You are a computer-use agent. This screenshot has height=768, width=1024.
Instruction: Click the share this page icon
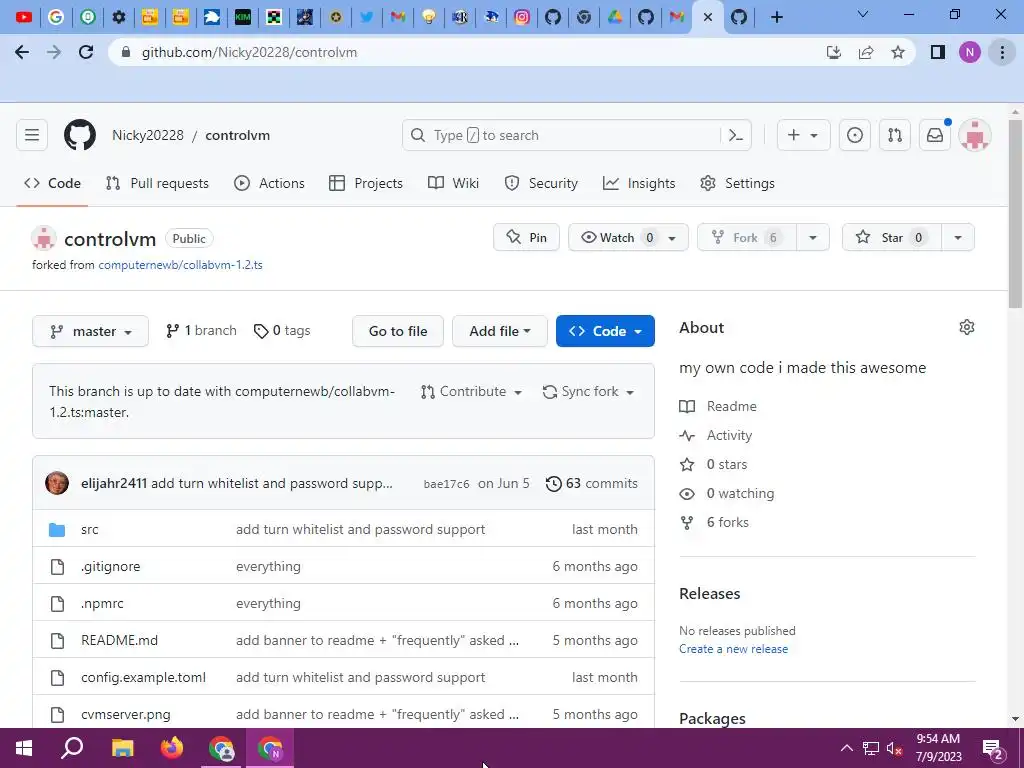866,52
